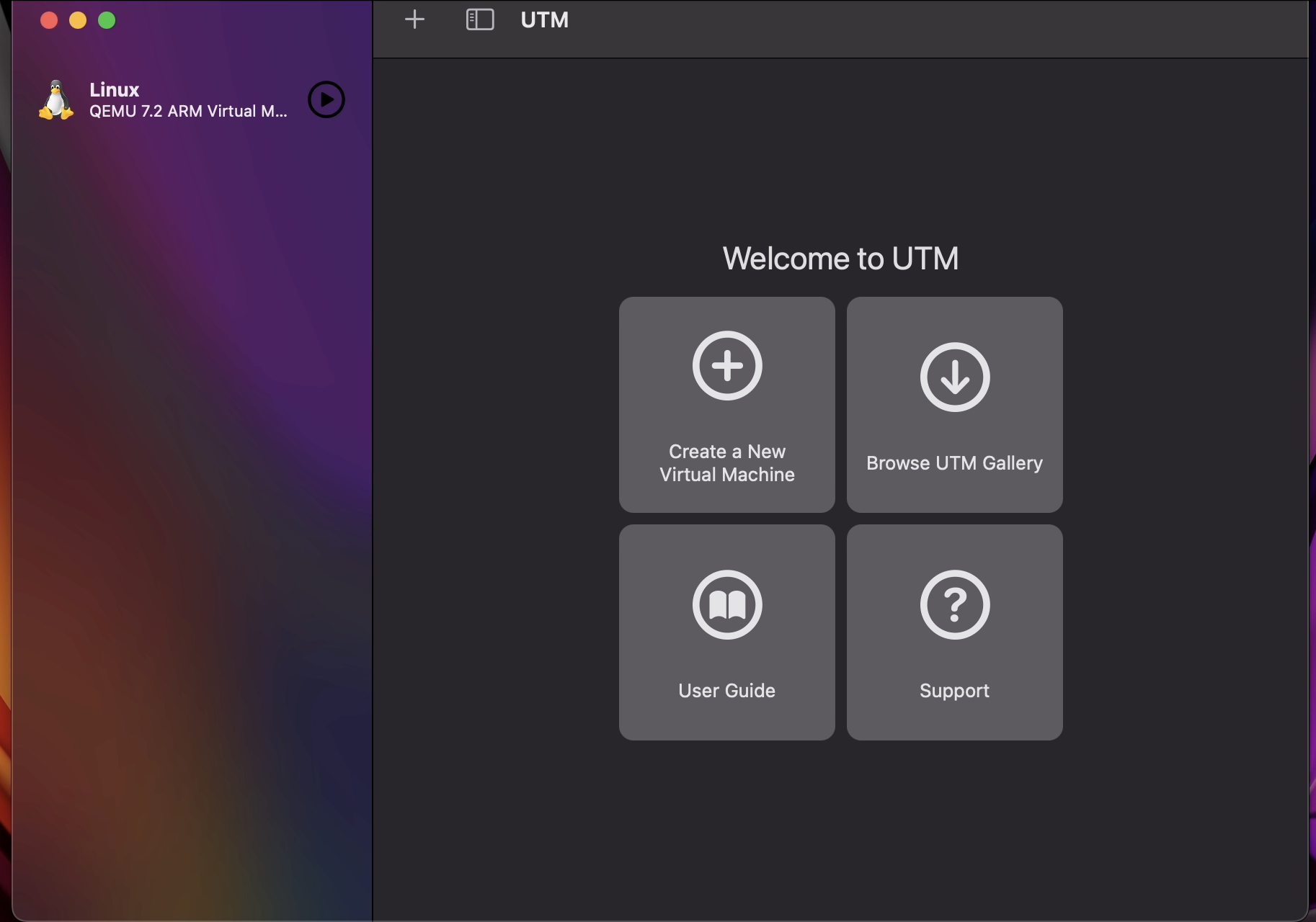This screenshot has height=922, width=1316.
Task: Open Browse UTM Gallery
Action: [955, 405]
